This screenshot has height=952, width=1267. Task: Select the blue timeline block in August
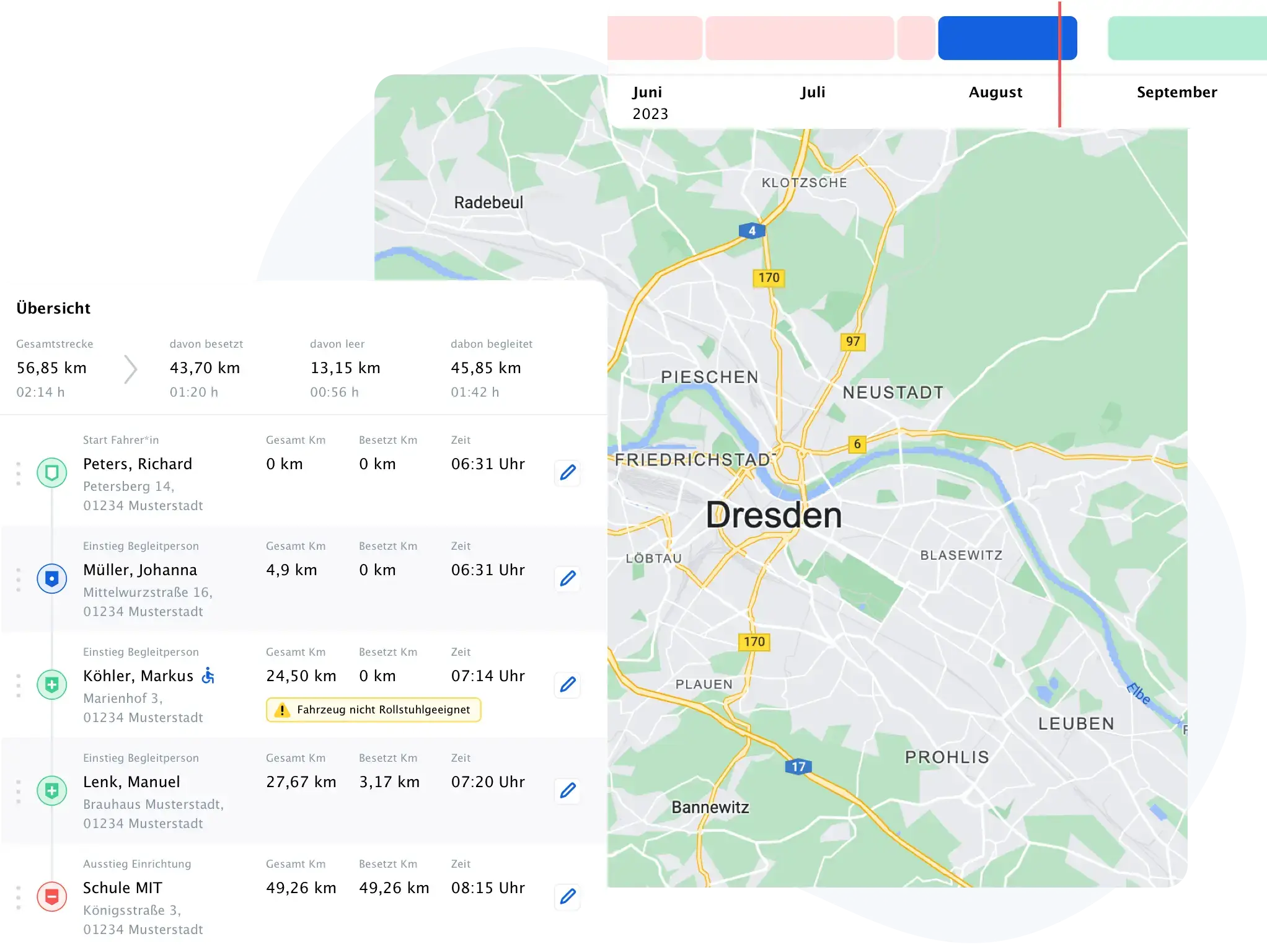998,38
